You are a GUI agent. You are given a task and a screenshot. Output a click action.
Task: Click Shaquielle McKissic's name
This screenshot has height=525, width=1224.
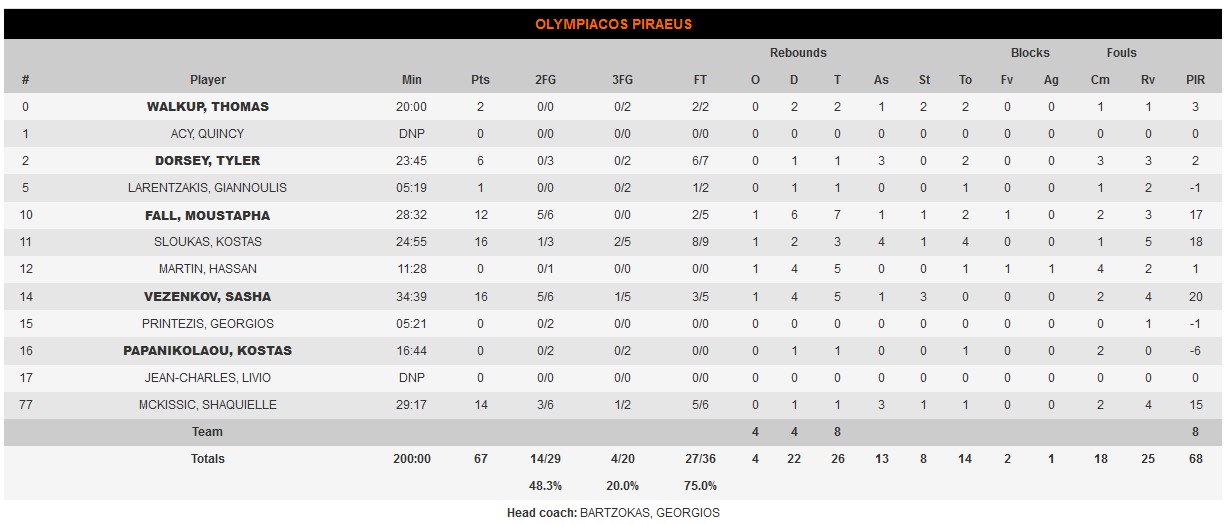pyautogui.click(x=208, y=404)
